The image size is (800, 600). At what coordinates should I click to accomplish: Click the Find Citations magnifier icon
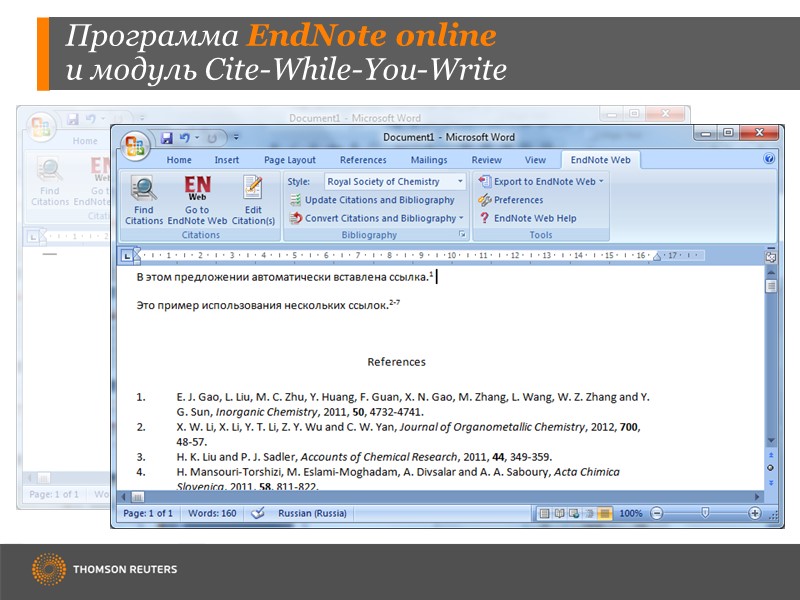point(143,188)
